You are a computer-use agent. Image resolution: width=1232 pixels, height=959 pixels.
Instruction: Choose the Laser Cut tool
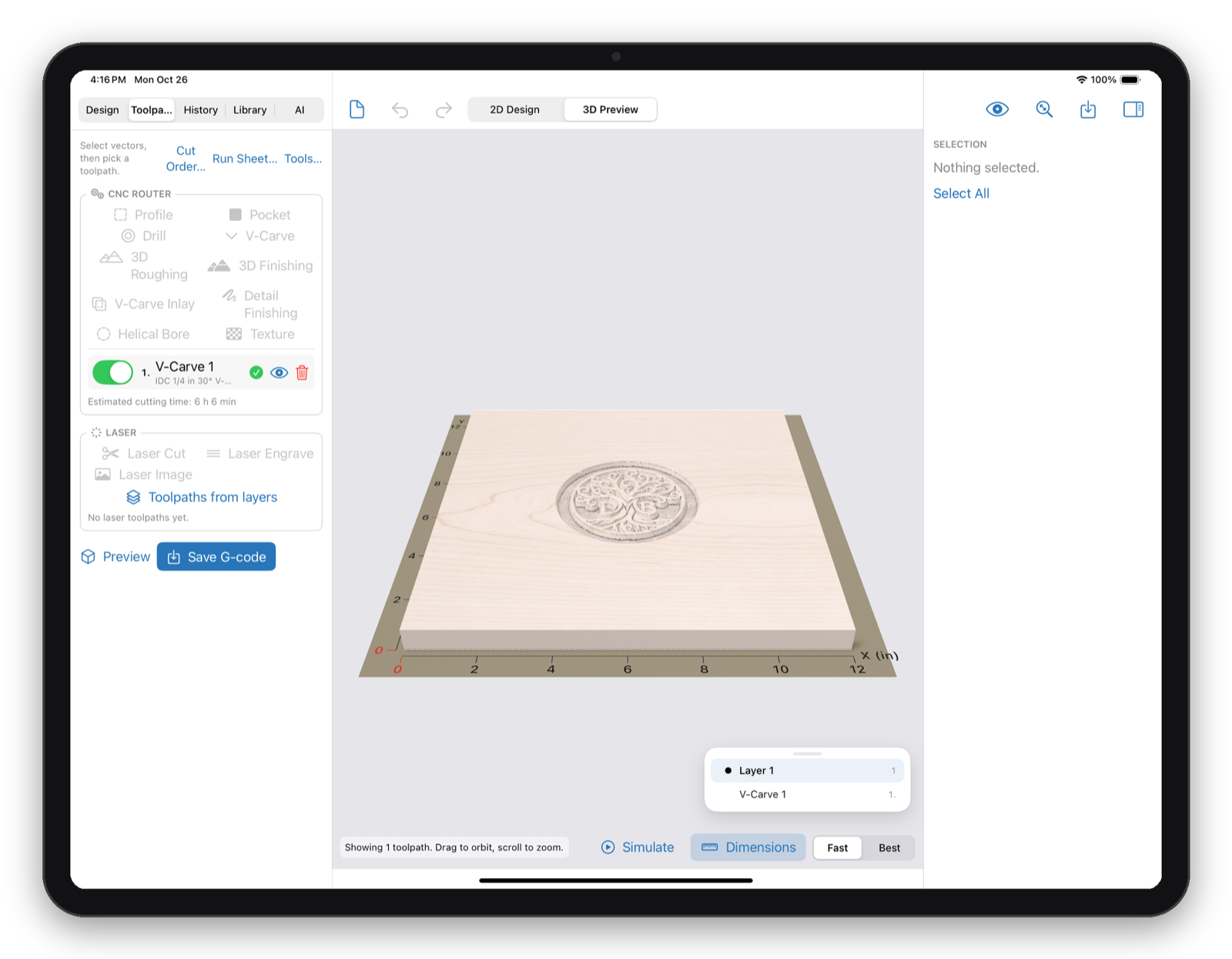coord(144,454)
